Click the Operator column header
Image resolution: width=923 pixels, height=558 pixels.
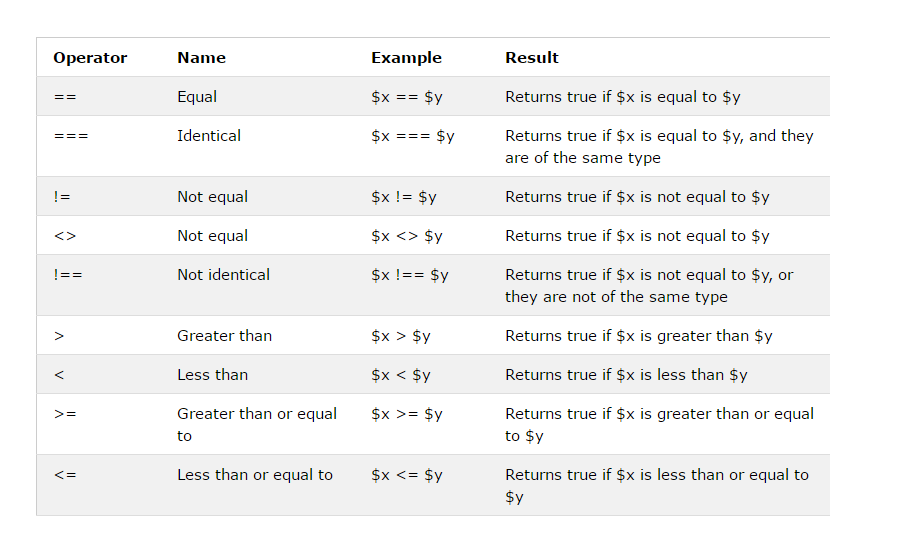point(90,58)
